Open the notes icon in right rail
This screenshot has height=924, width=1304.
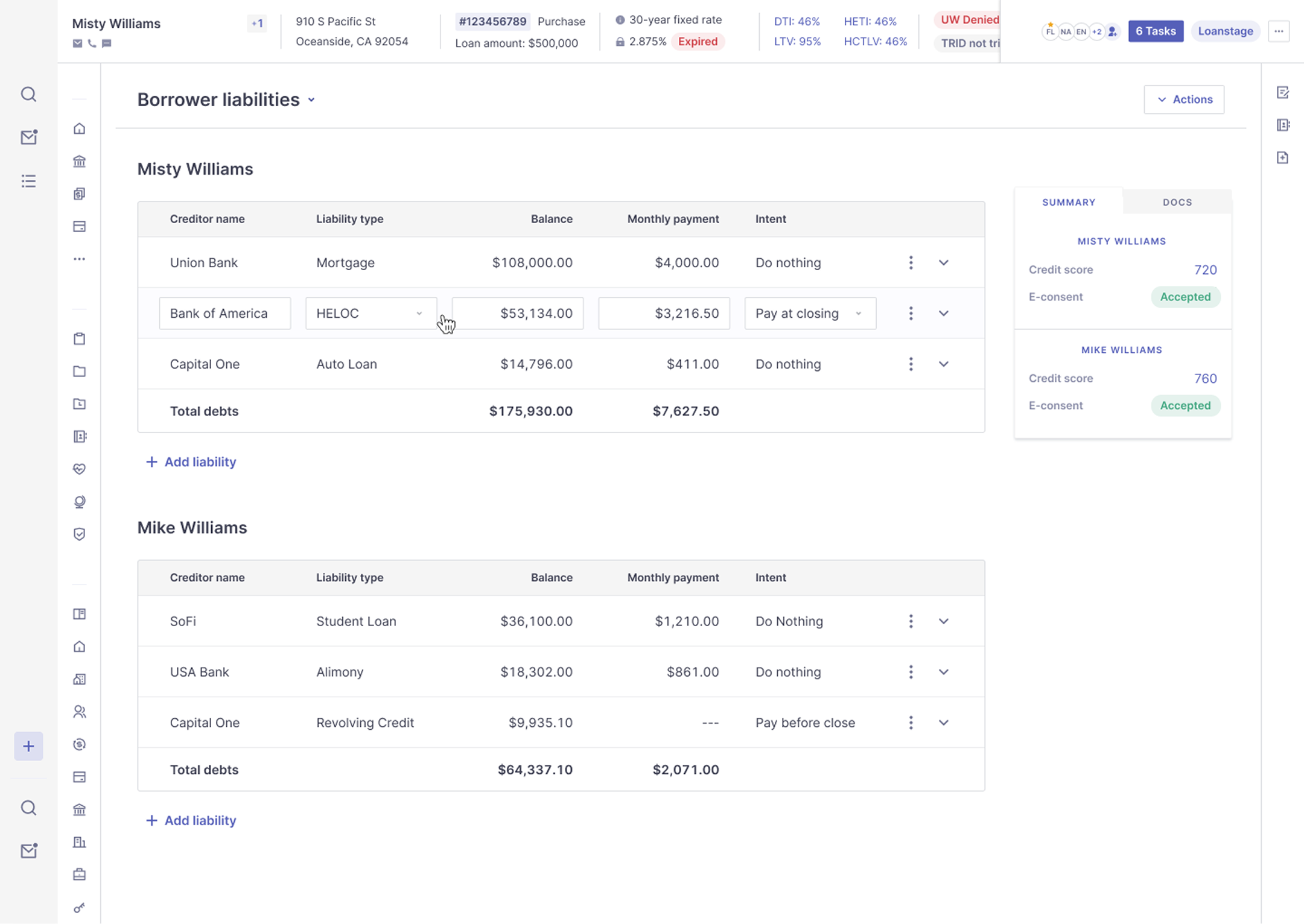point(1283,92)
